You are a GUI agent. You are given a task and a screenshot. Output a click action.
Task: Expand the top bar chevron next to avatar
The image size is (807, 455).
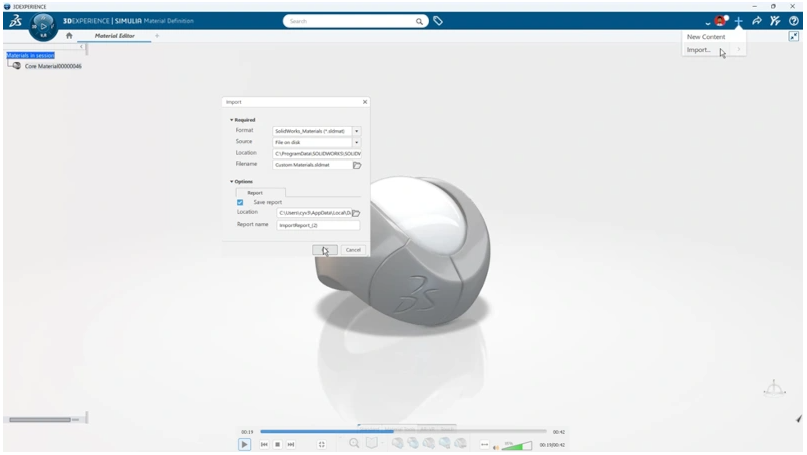coord(708,23)
